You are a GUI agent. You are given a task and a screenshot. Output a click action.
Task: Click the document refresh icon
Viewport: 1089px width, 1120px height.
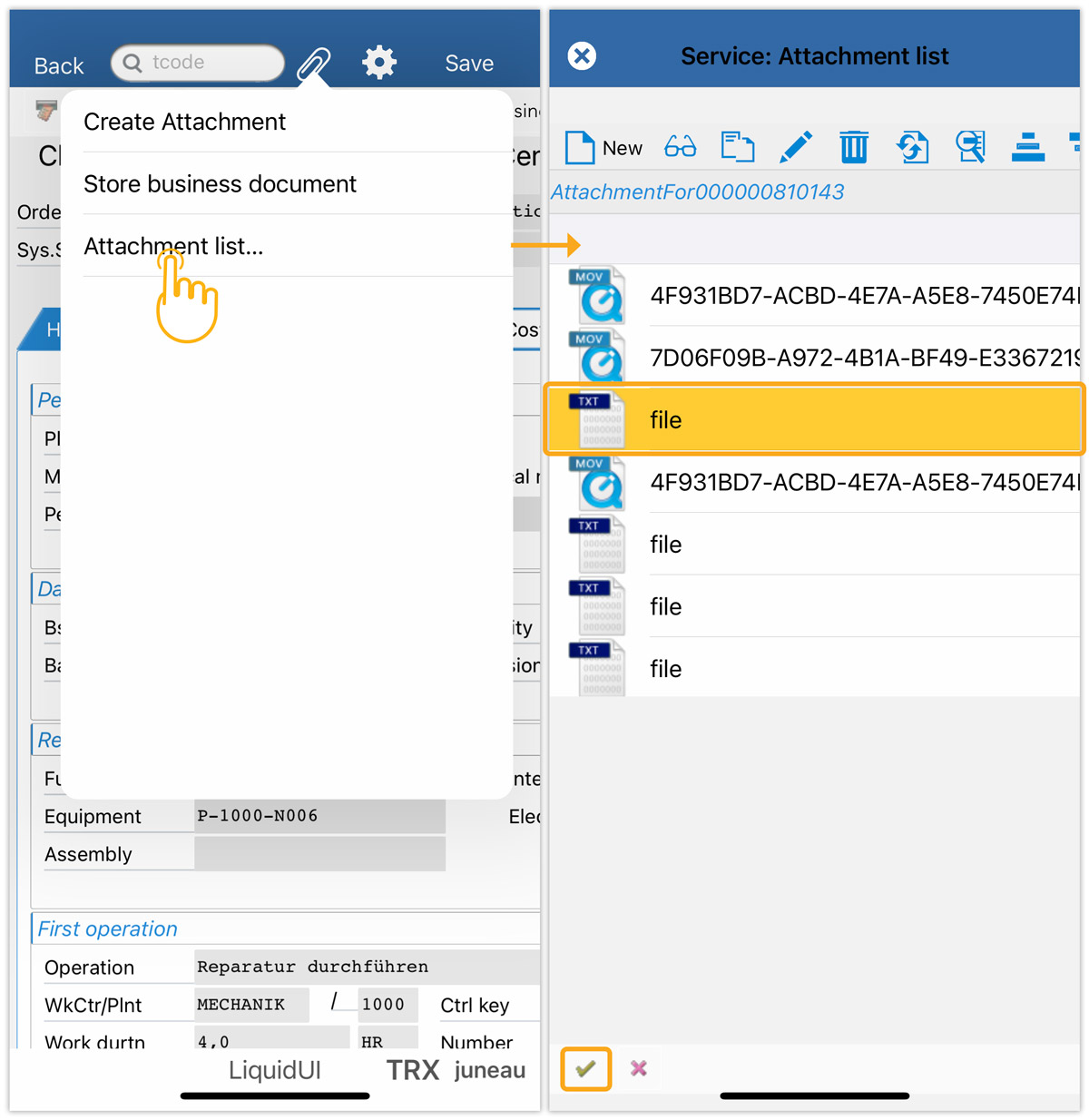tap(912, 147)
